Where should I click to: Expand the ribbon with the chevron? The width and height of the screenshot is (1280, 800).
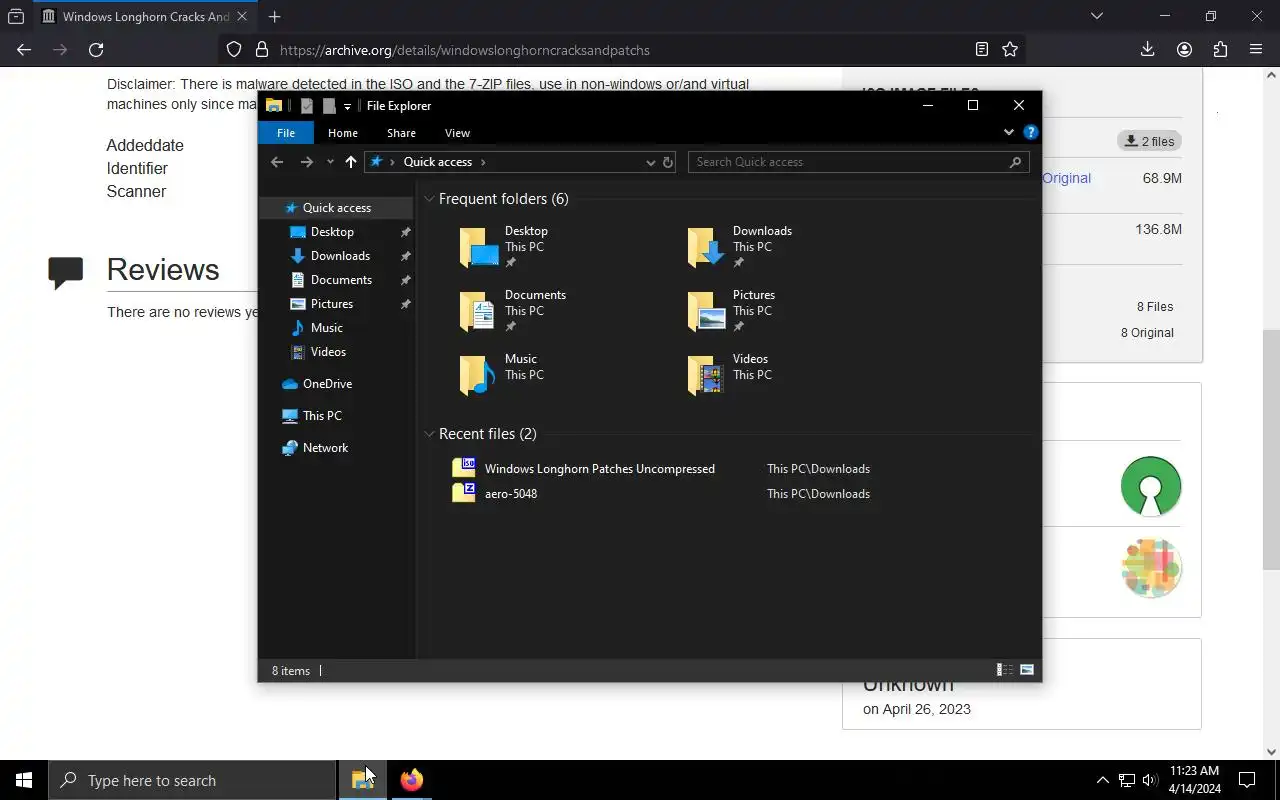pos(1008,132)
